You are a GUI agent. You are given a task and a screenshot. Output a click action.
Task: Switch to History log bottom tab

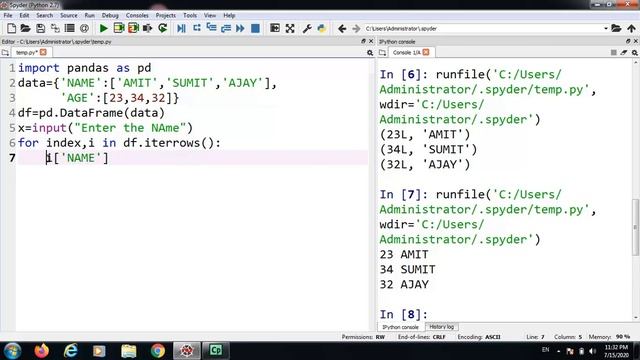tap(442, 327)
